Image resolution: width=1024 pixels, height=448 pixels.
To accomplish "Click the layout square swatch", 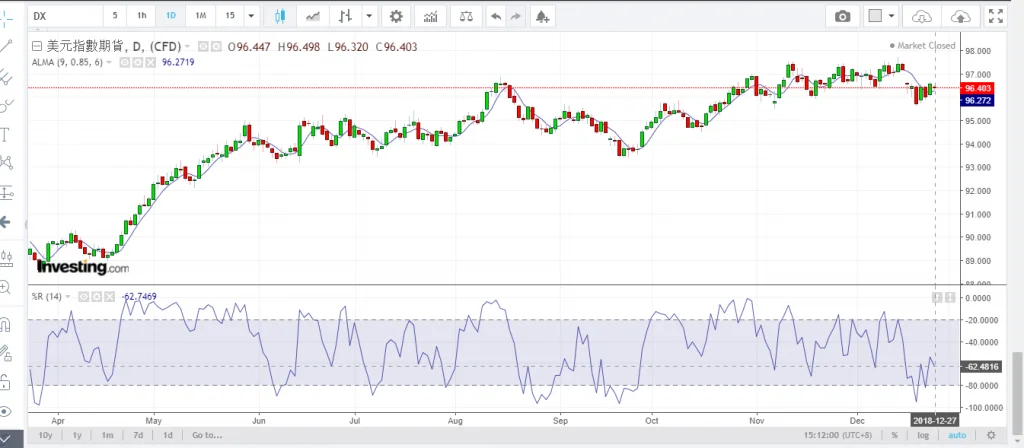I will [x=876, y=16].
